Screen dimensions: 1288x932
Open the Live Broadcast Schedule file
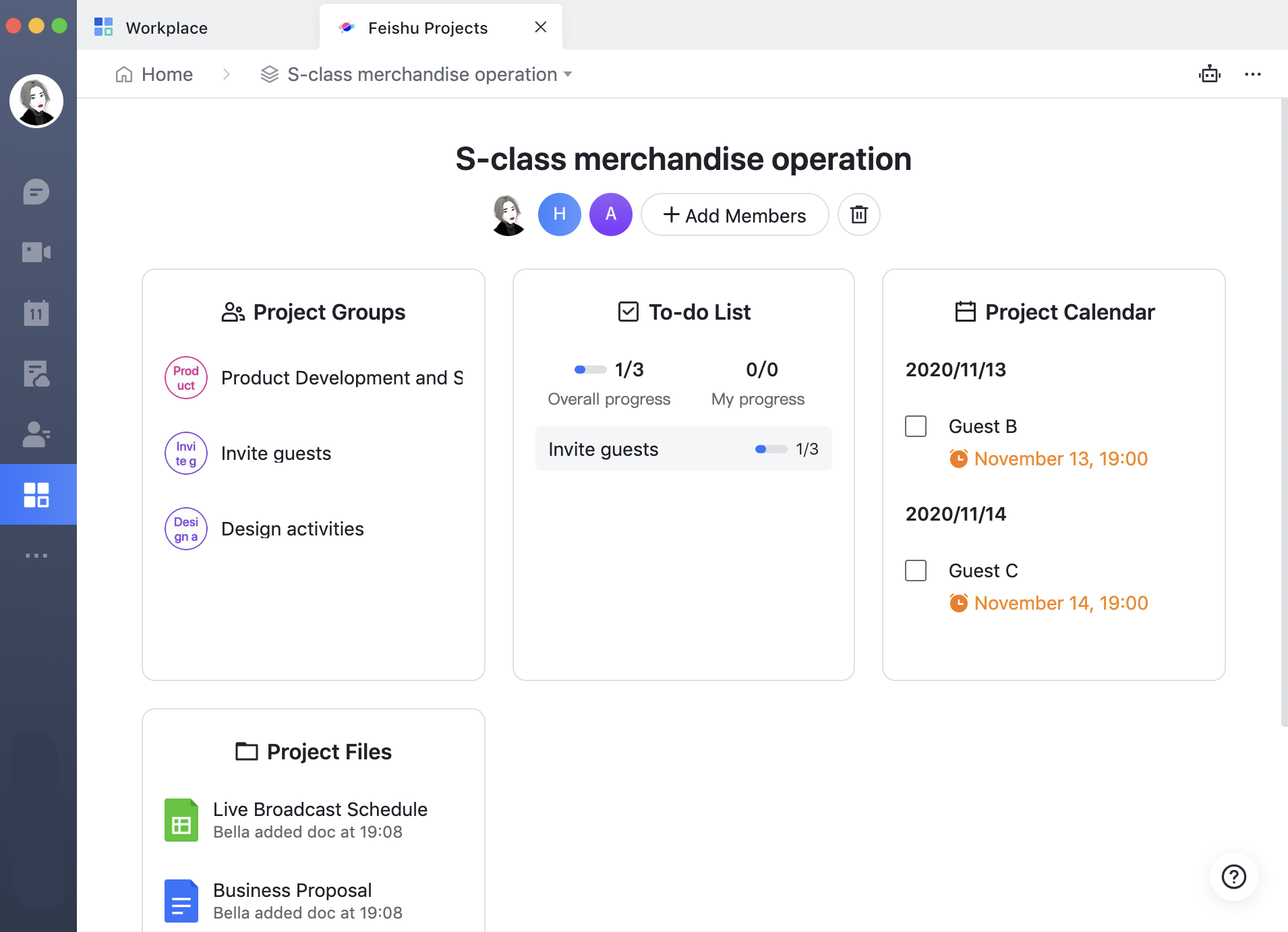click(x=320, y=809)
